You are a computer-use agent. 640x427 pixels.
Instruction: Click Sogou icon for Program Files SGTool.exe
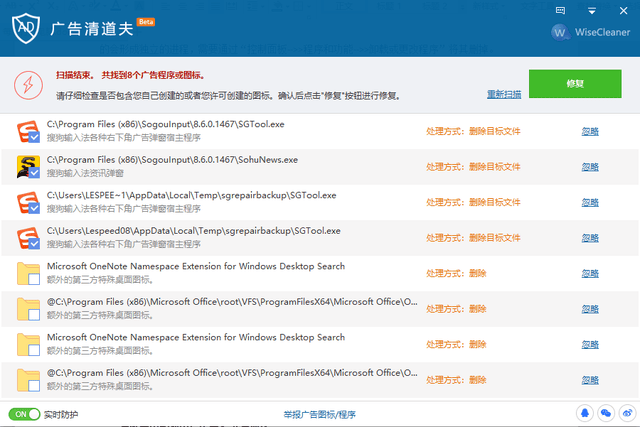28,131
